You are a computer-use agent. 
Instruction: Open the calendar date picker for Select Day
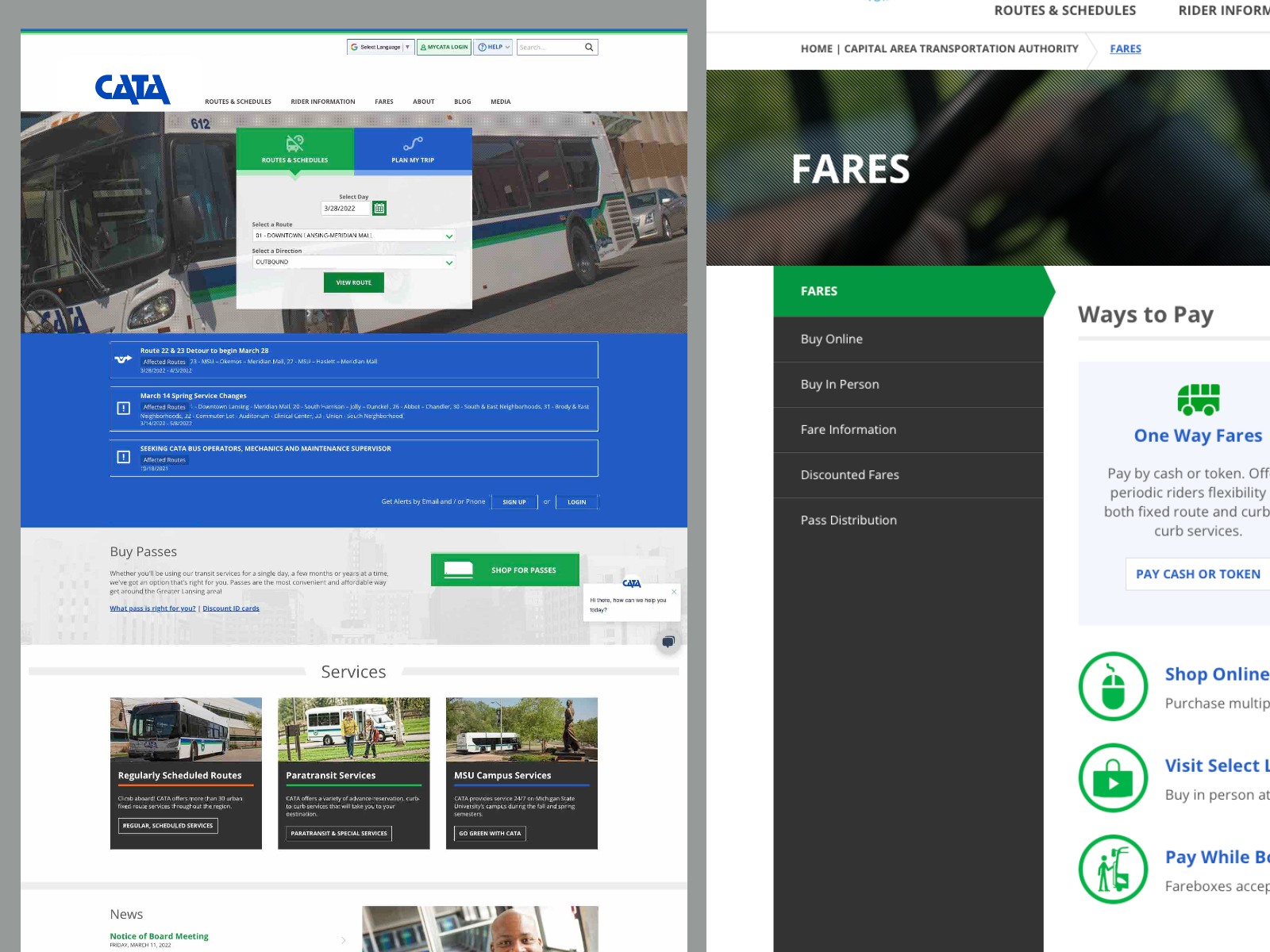click(x=379, y=208)
